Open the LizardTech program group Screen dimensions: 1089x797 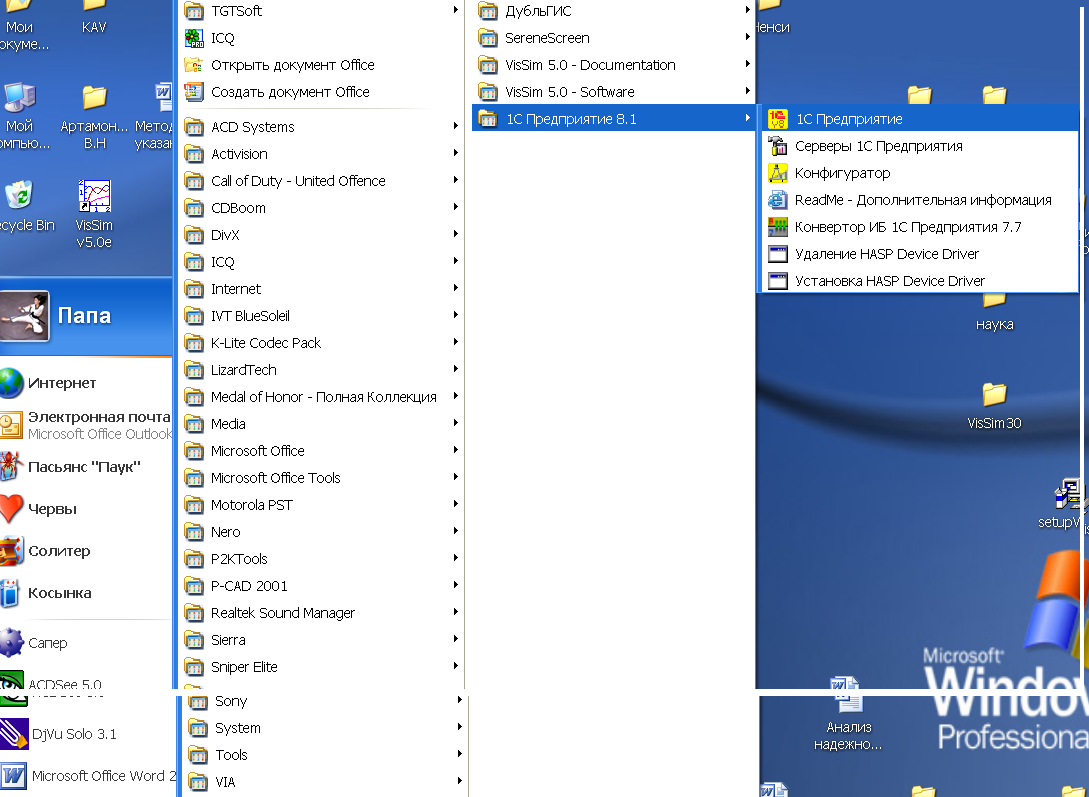(x=321, y=370)
